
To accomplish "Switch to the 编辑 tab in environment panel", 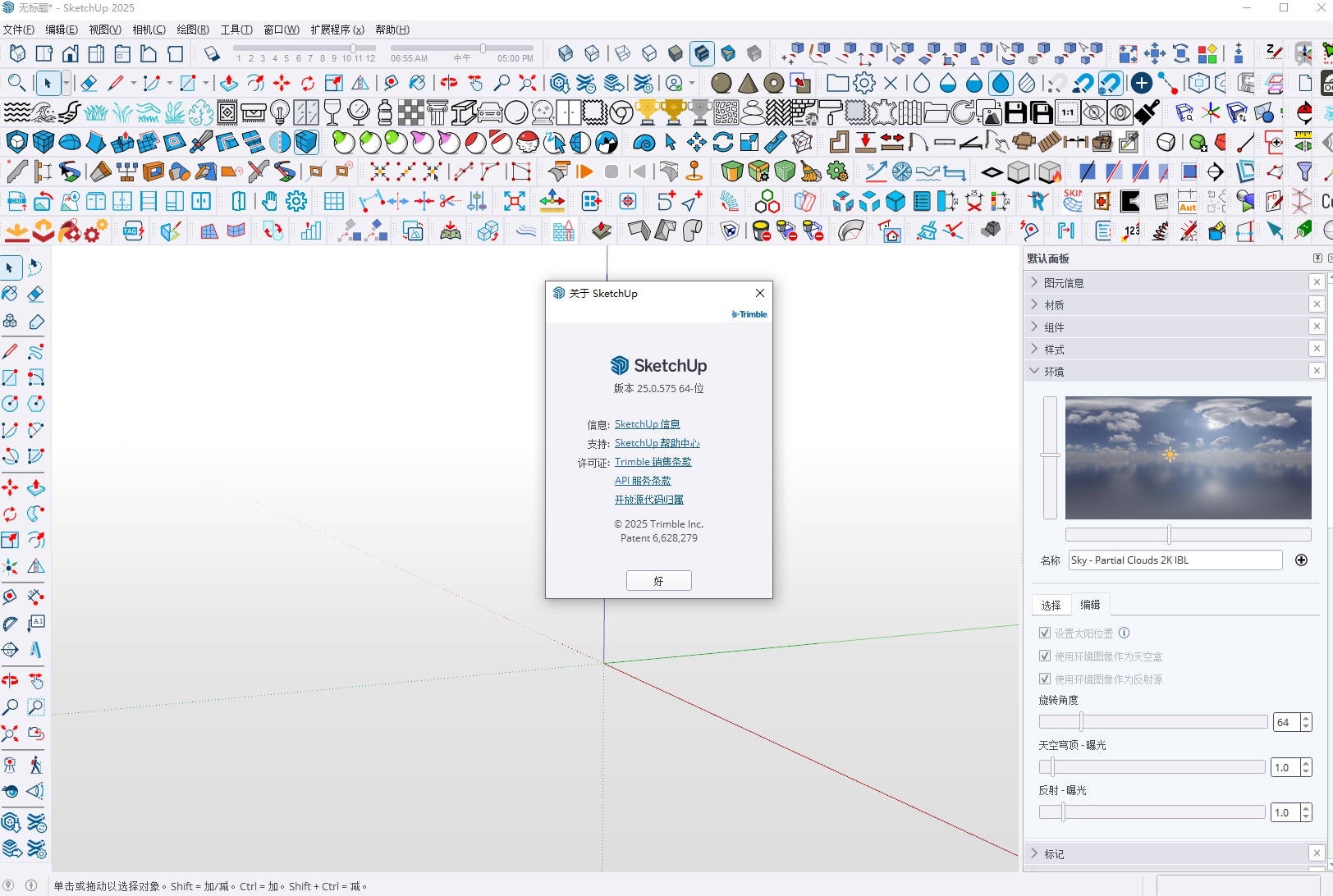I will (x=1090, y=605).
